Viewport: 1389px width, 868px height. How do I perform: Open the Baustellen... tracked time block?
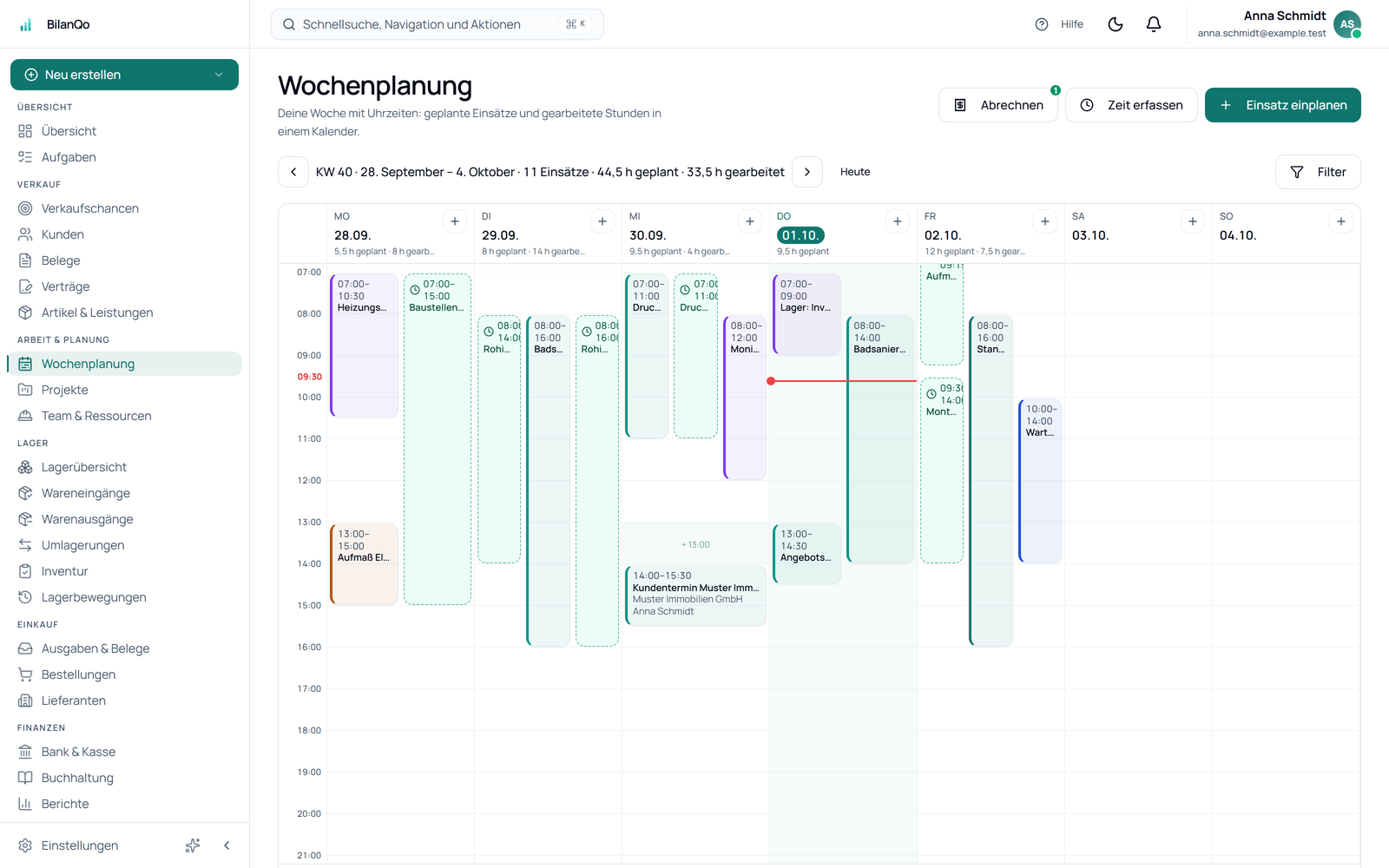[438, 439]
